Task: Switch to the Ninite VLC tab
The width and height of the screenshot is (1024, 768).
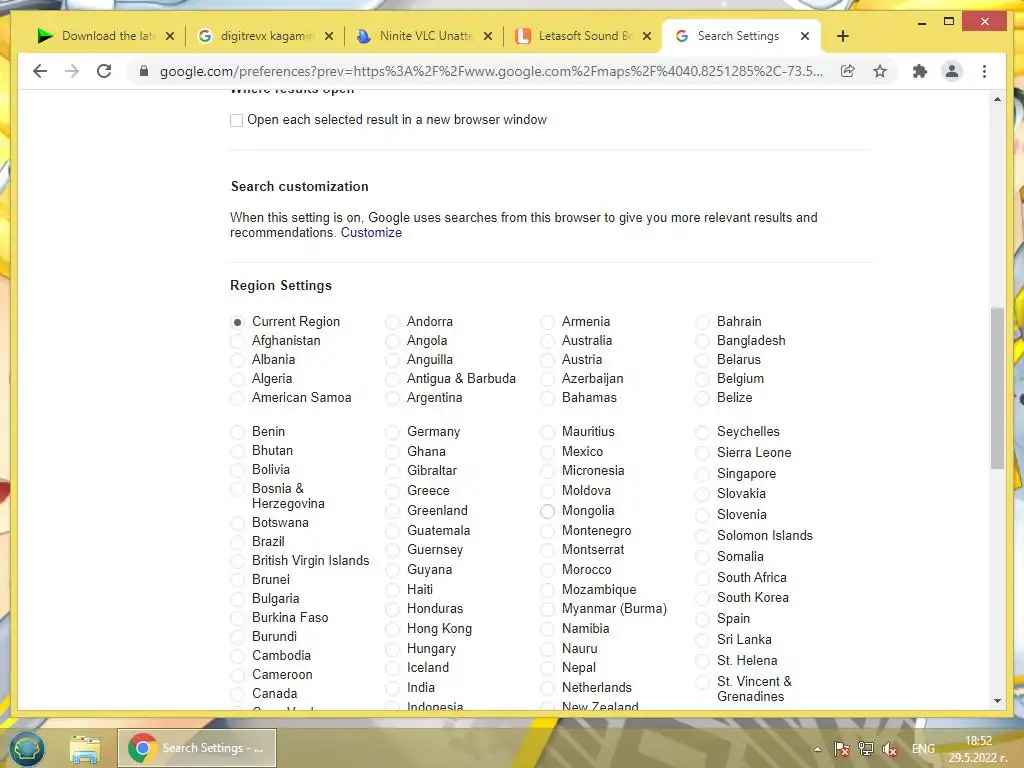Action: point(424,36)
